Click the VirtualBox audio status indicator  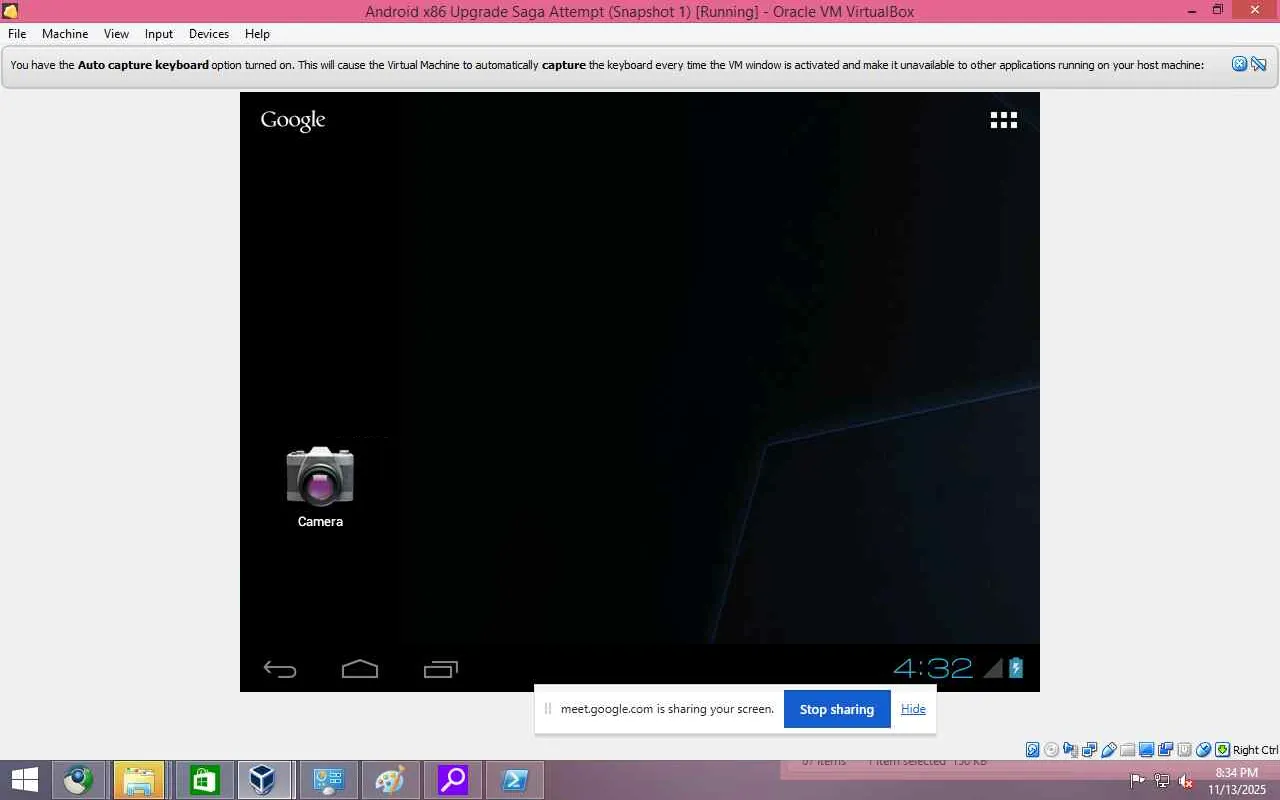point(1071,750)
